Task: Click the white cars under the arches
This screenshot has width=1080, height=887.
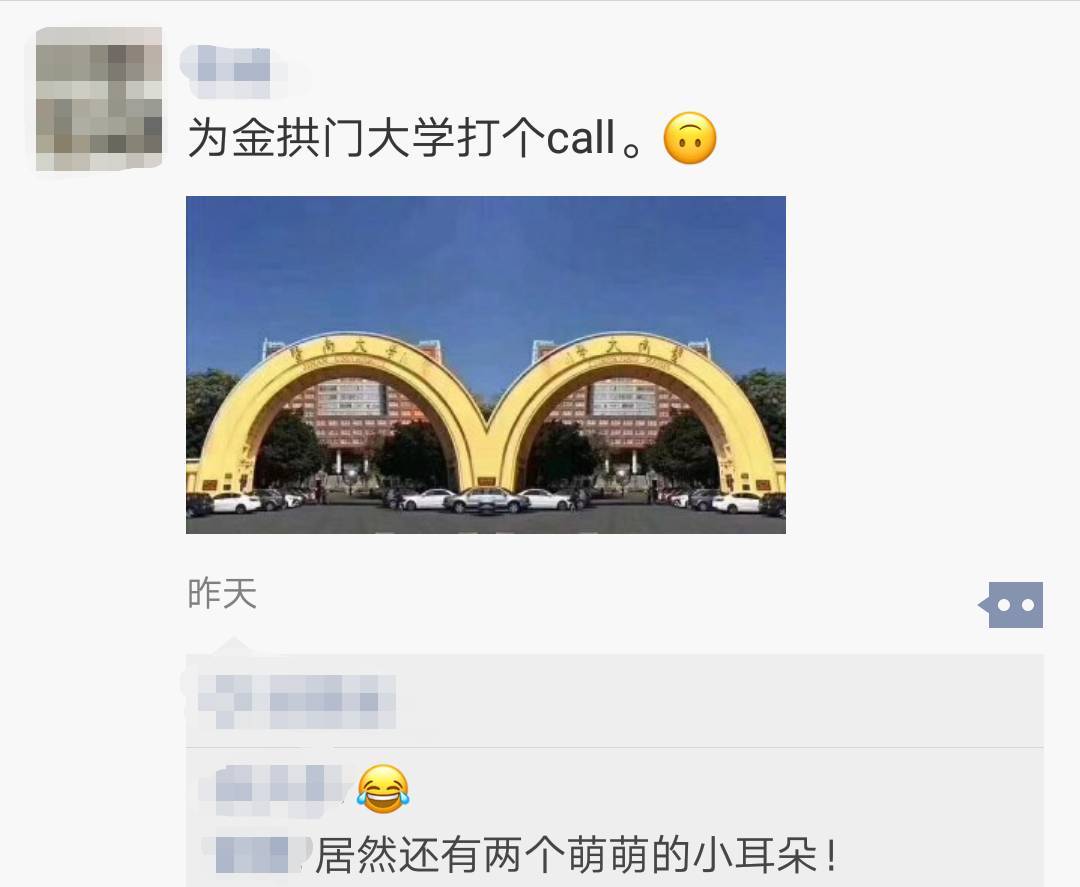Action: (486, 500)
